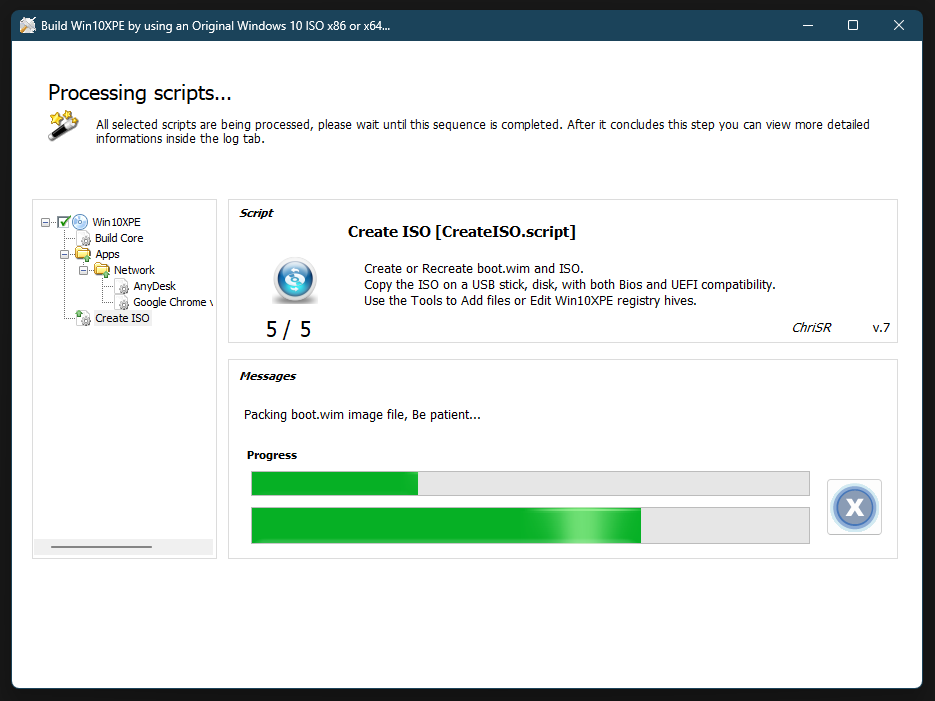Click the Google Chrome script icon
Image resolution: width=935 pixels, height=701 pixels.
coord(123,303)
